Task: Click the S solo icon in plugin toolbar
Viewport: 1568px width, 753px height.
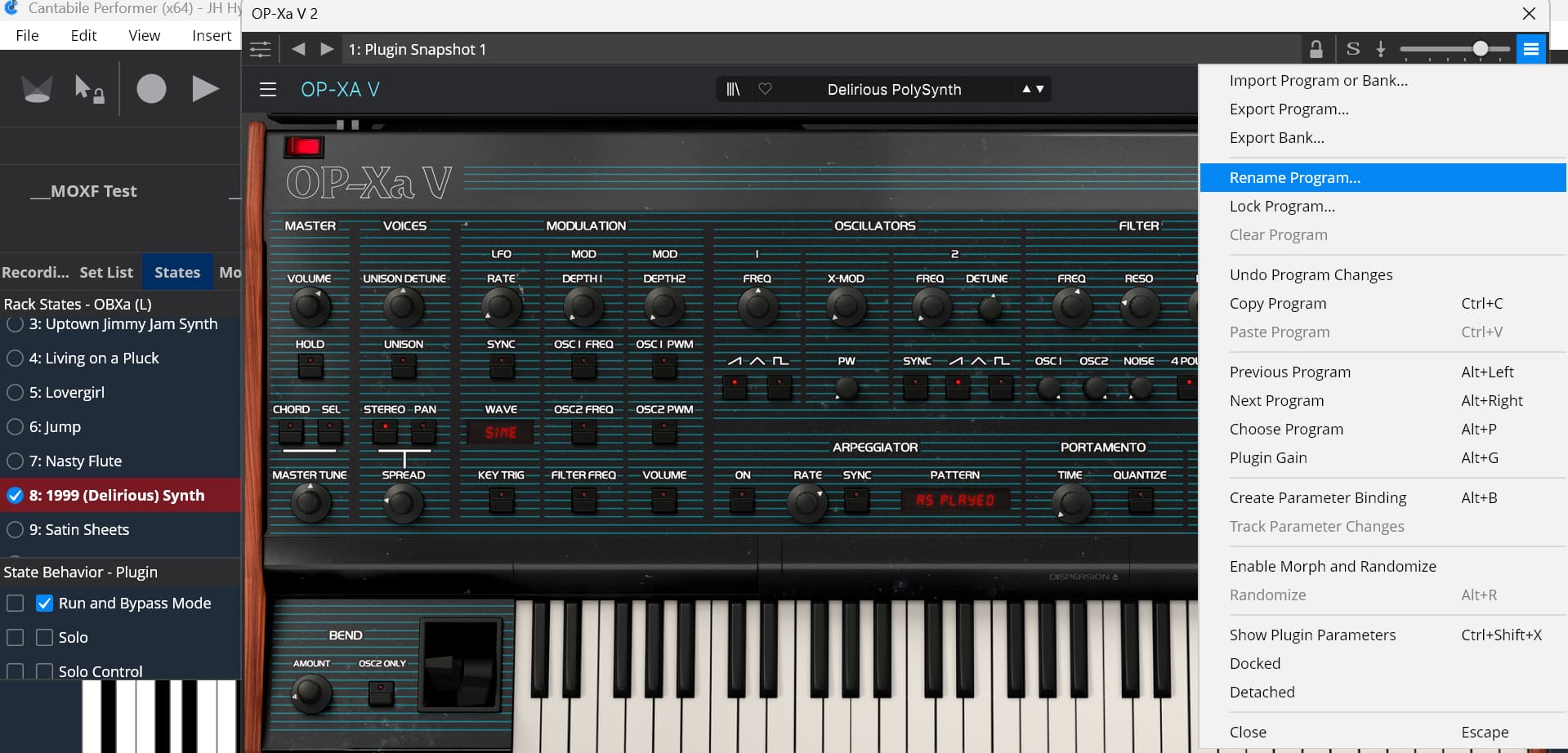Action: coord(1353,49)
